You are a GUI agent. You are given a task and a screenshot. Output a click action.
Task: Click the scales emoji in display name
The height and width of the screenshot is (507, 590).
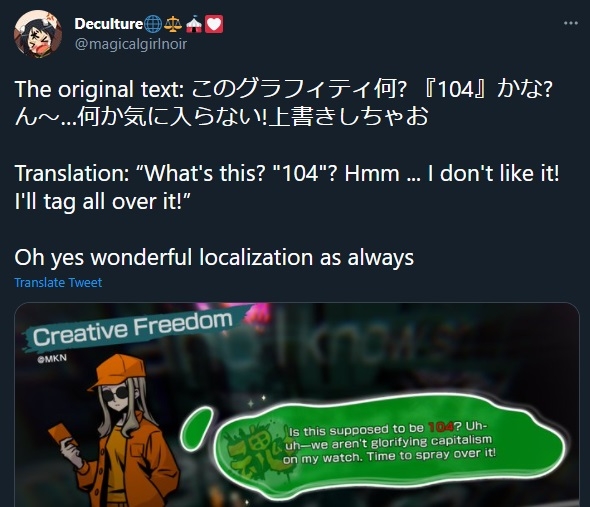coord(173,24)
